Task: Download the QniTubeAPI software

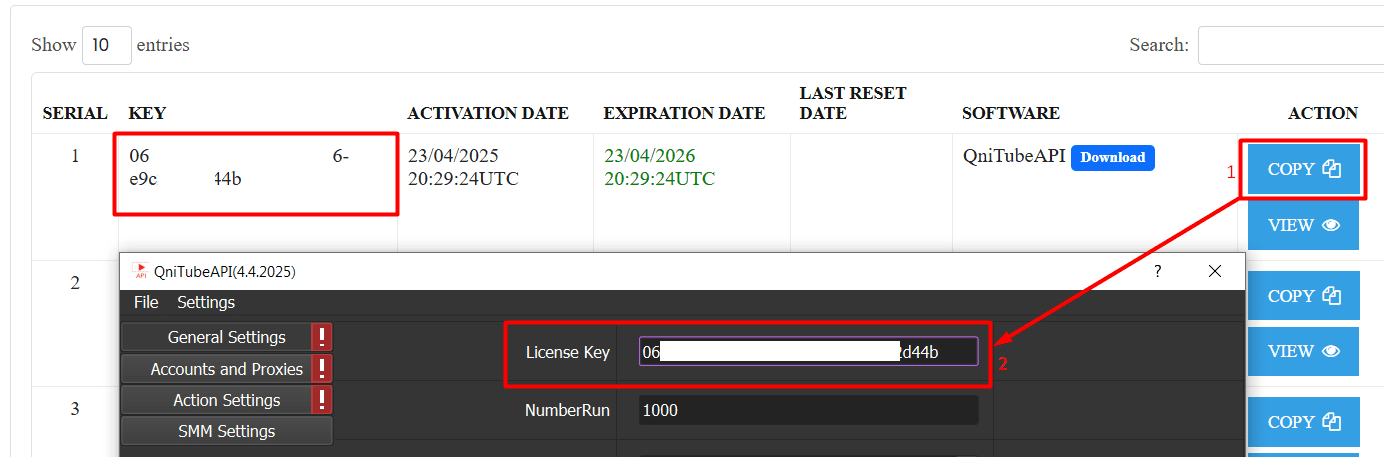Action: [x=1112, y=158]
